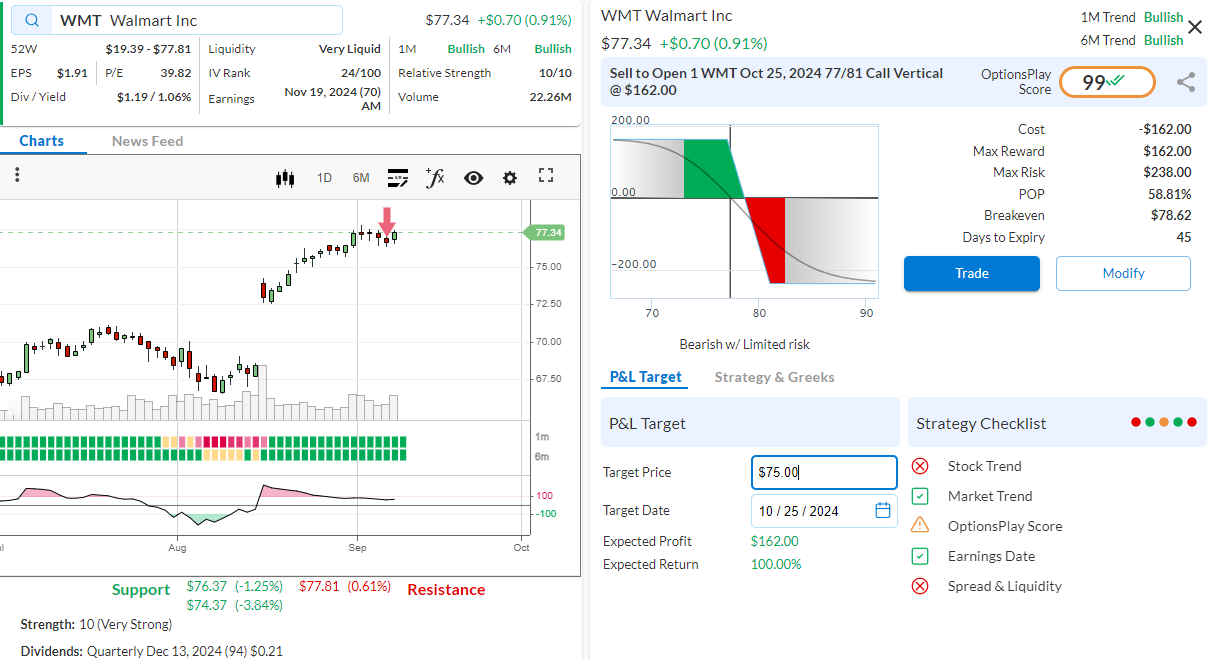Focus the WMT symbol search box
Viewport: 1207px width, 660px height.
(x=176, y=21)
